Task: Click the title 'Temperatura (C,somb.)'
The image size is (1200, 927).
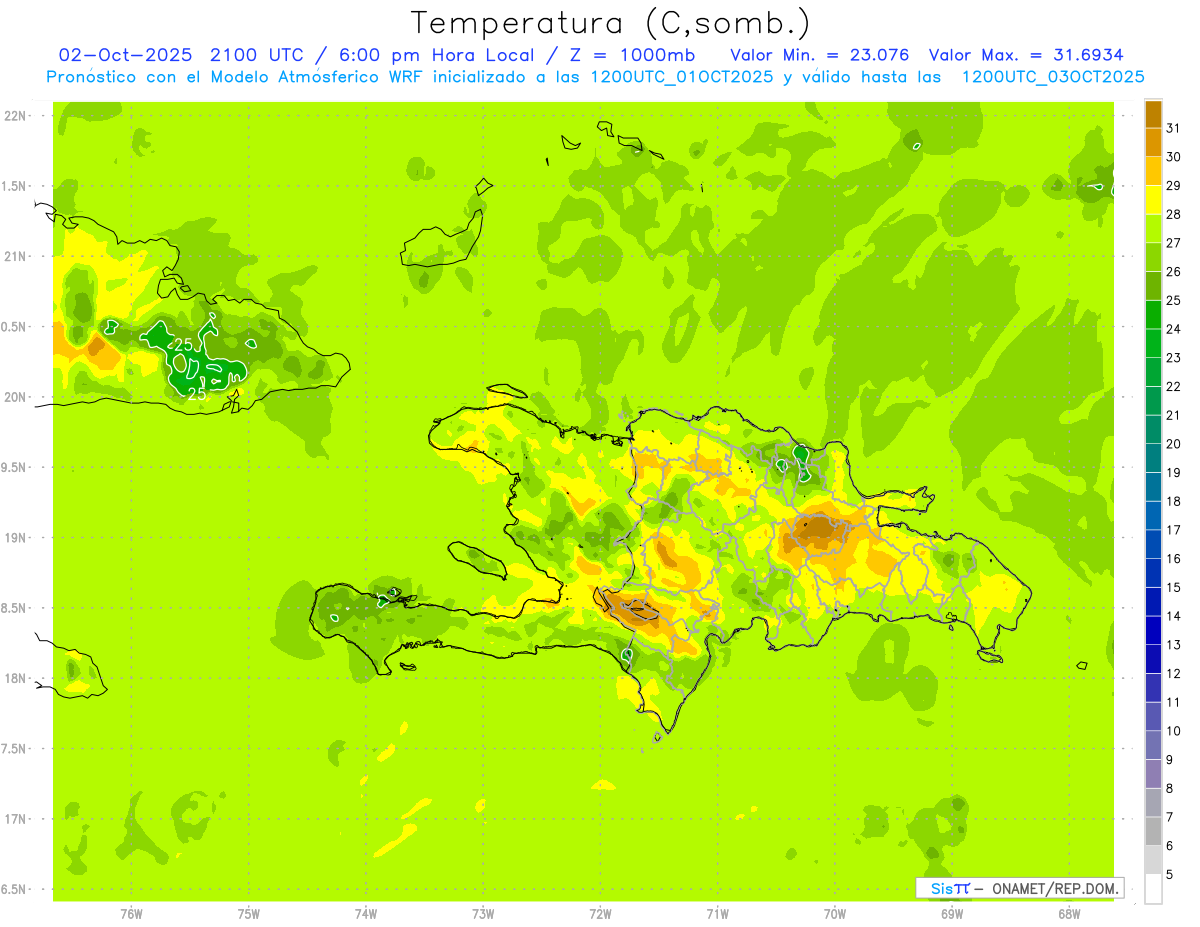Action: point(610,23)
